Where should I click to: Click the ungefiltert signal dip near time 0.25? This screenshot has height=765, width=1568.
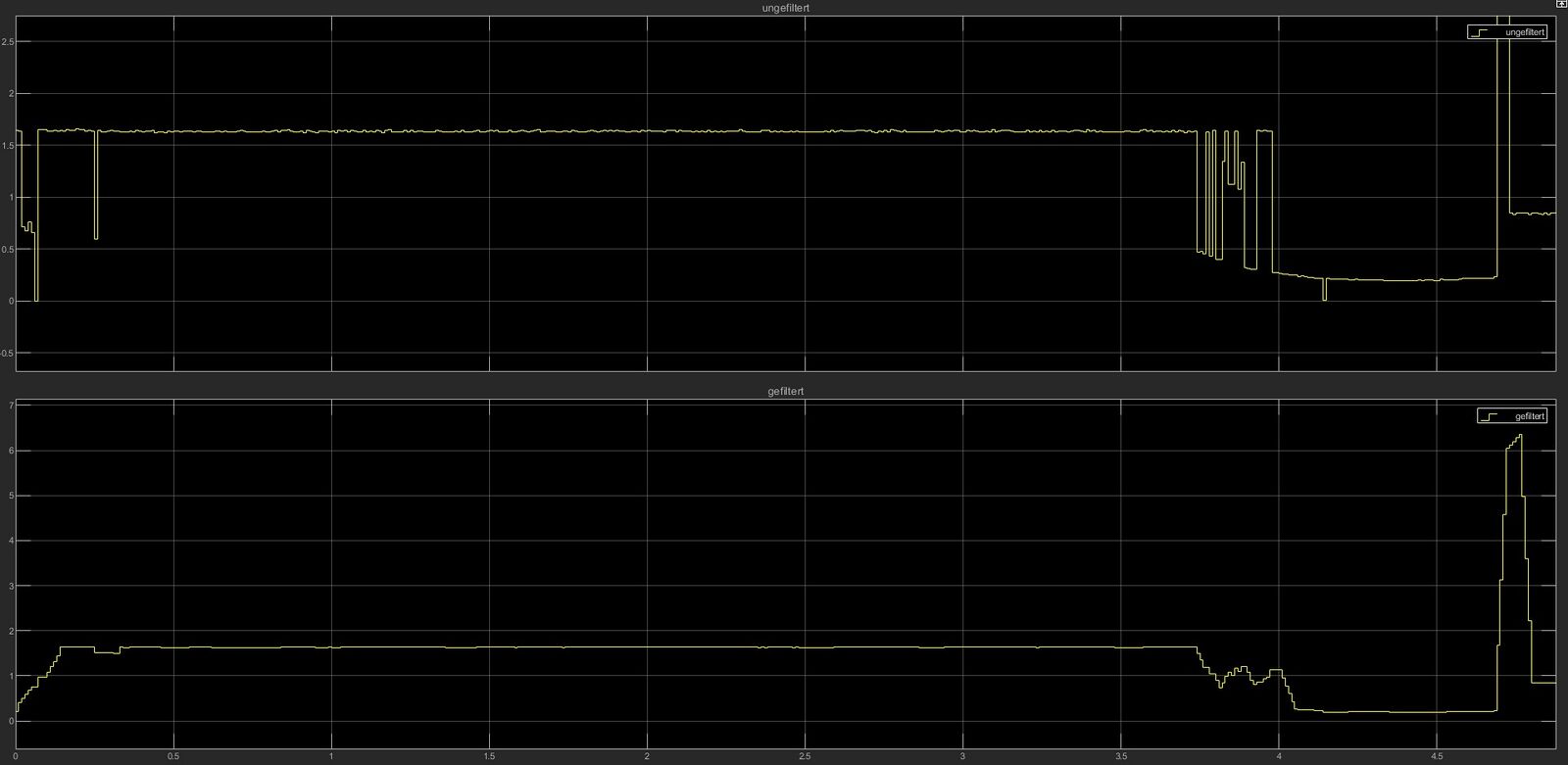(x=96, y=236)
